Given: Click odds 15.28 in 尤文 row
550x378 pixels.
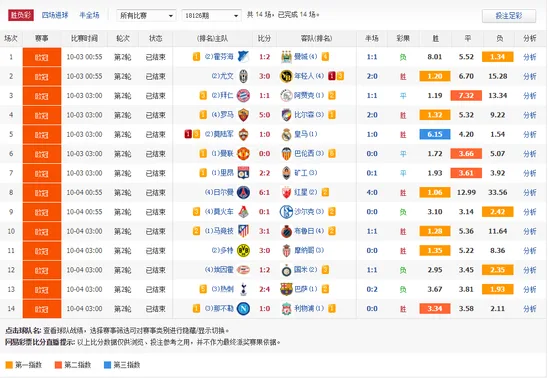Looking at the screenshot, I should pos(497,76).
